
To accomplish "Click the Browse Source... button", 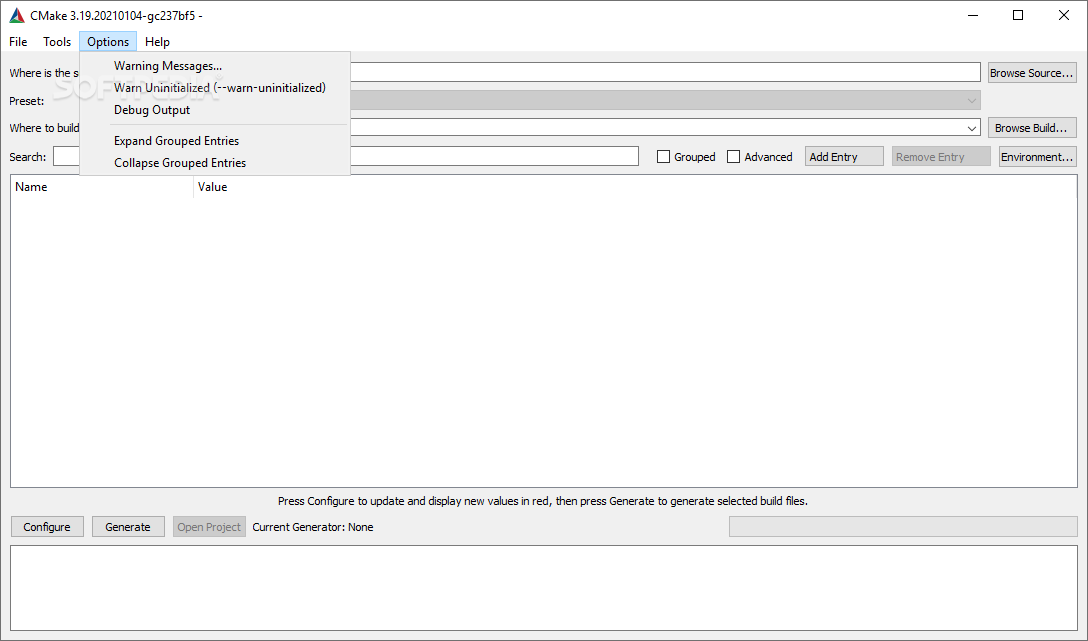I will (1032, 73).
